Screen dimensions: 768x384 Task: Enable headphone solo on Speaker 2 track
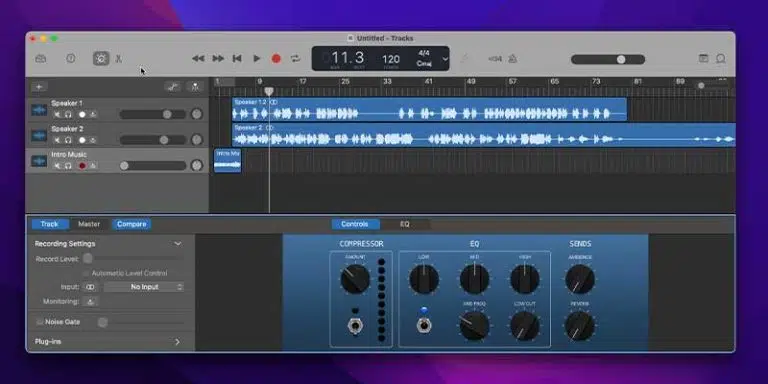68,140
